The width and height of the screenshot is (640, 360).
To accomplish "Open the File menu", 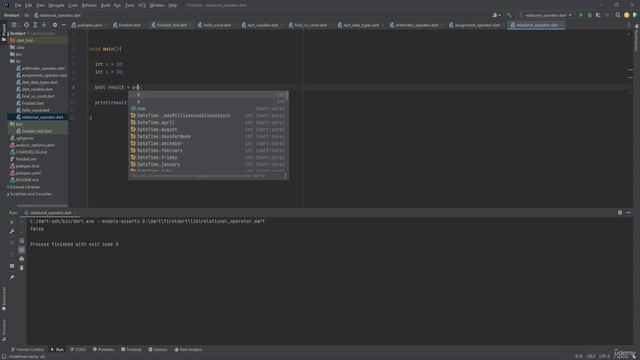I will pos(18,5).
